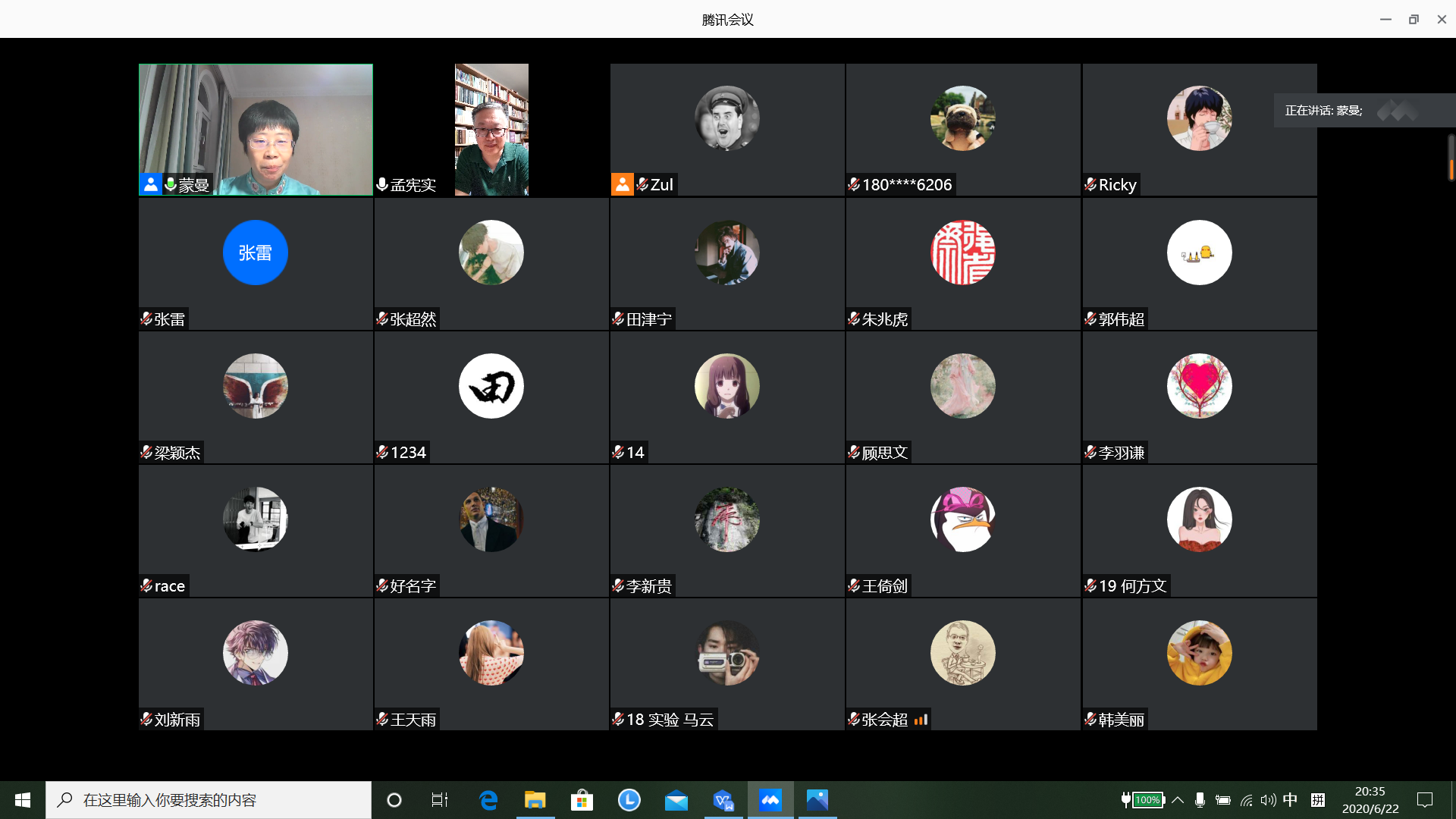Open the volume control in system tray
Viewport: 1456px width, 819px height.
(1268, 800)
